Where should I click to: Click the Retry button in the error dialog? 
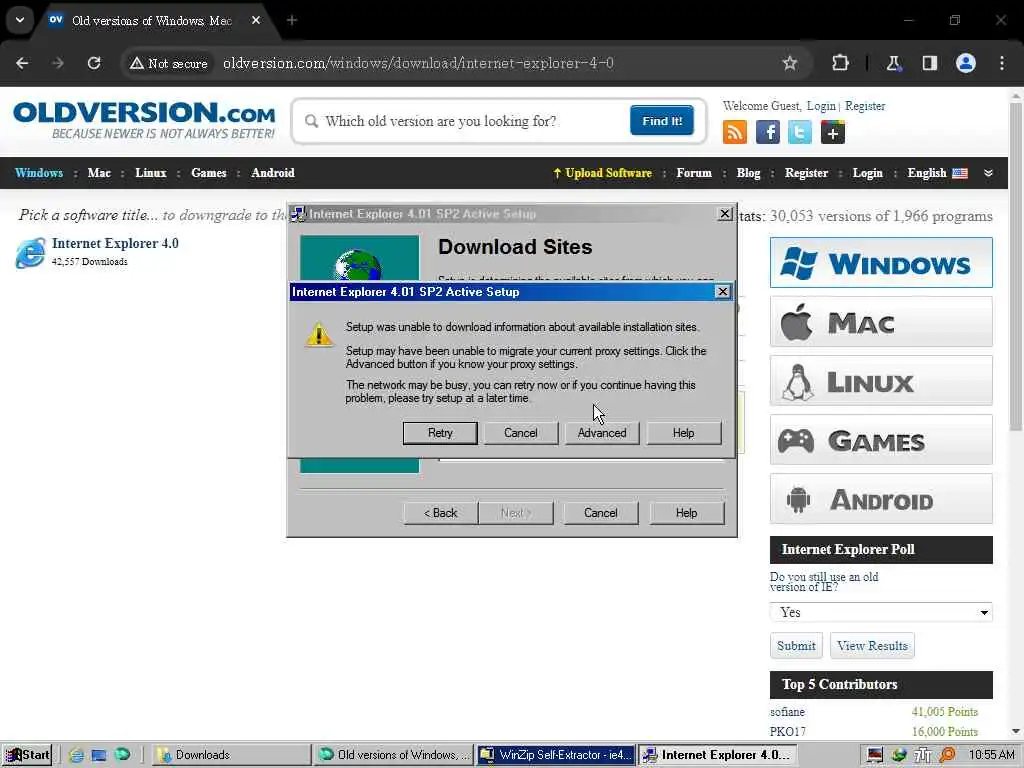tap(440, 433)
